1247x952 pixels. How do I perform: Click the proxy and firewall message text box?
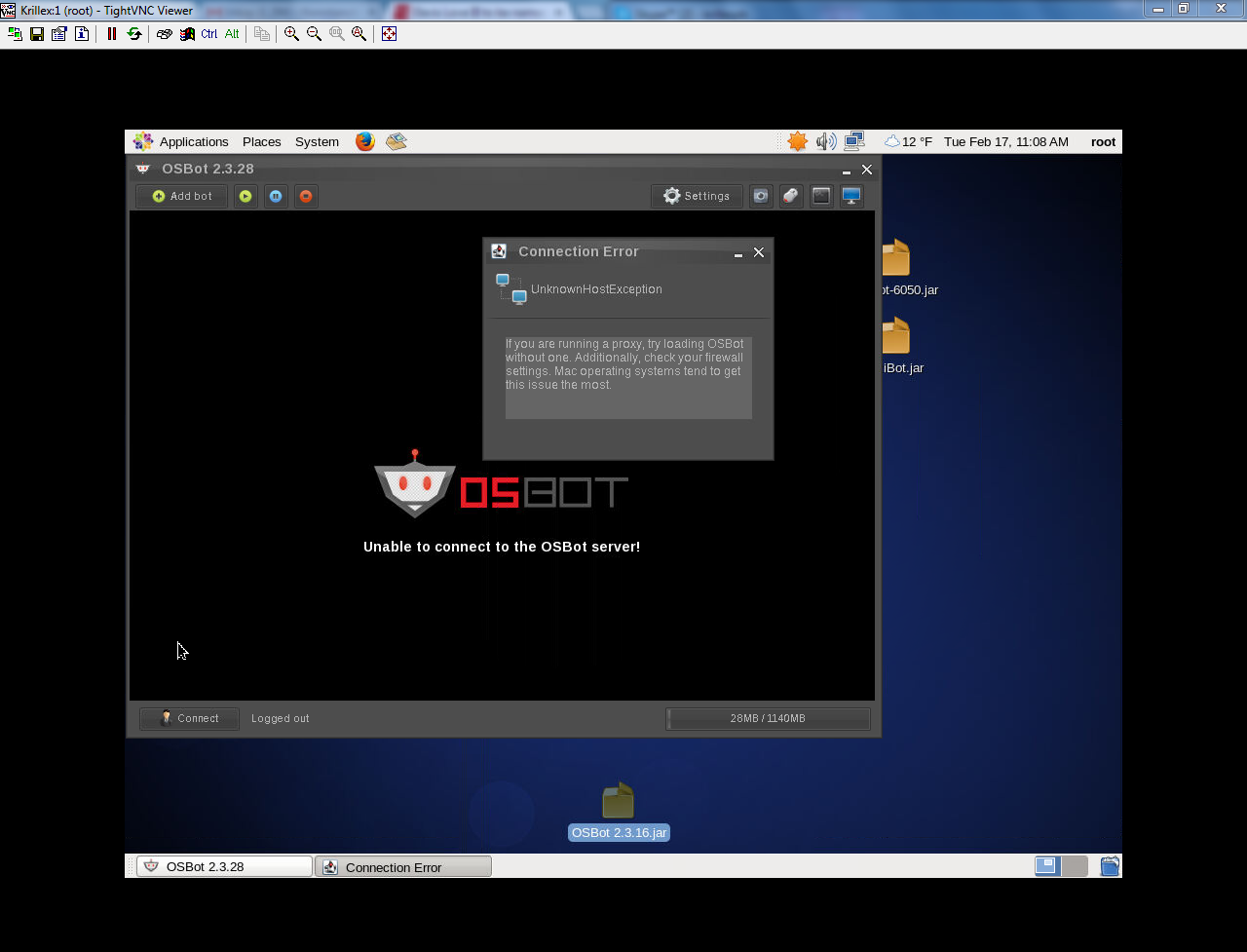coord(628,378)
